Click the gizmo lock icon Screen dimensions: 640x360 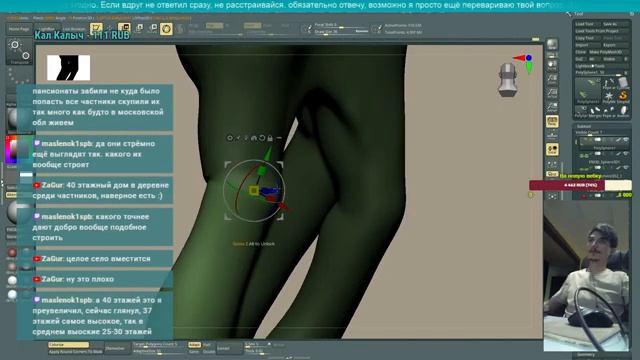(x=270, y=138)
